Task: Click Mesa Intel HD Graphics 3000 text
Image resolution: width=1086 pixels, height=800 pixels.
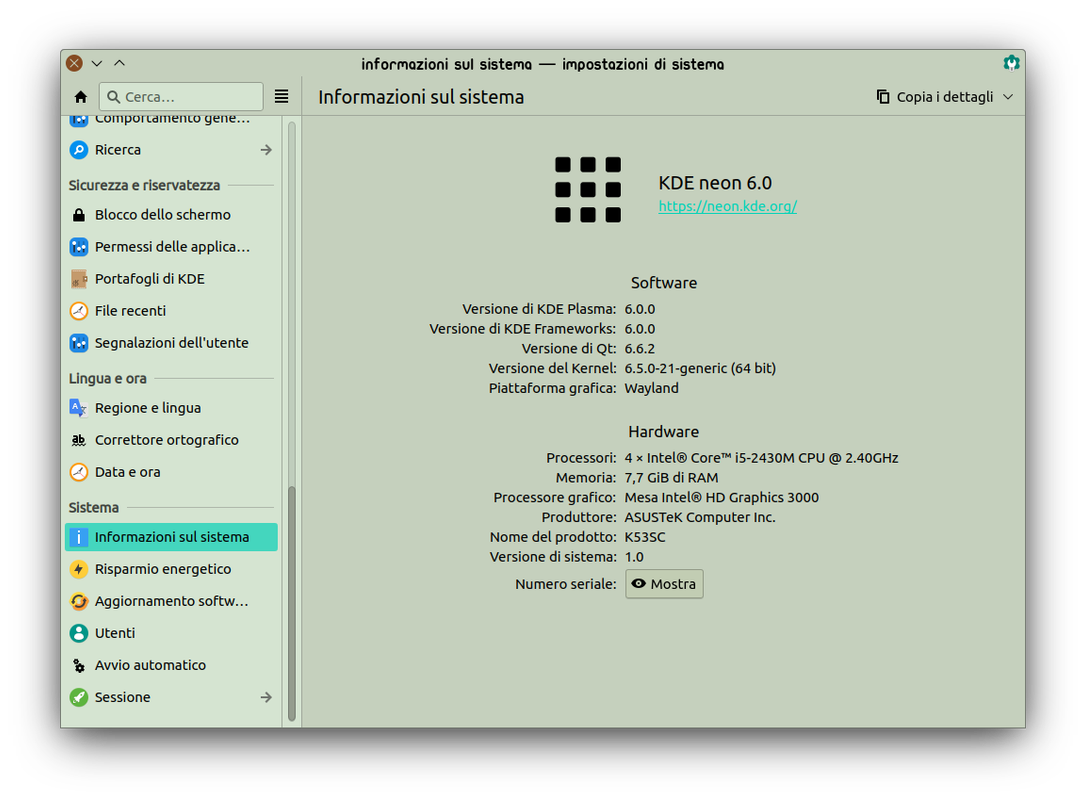Action: pos(721,498)
